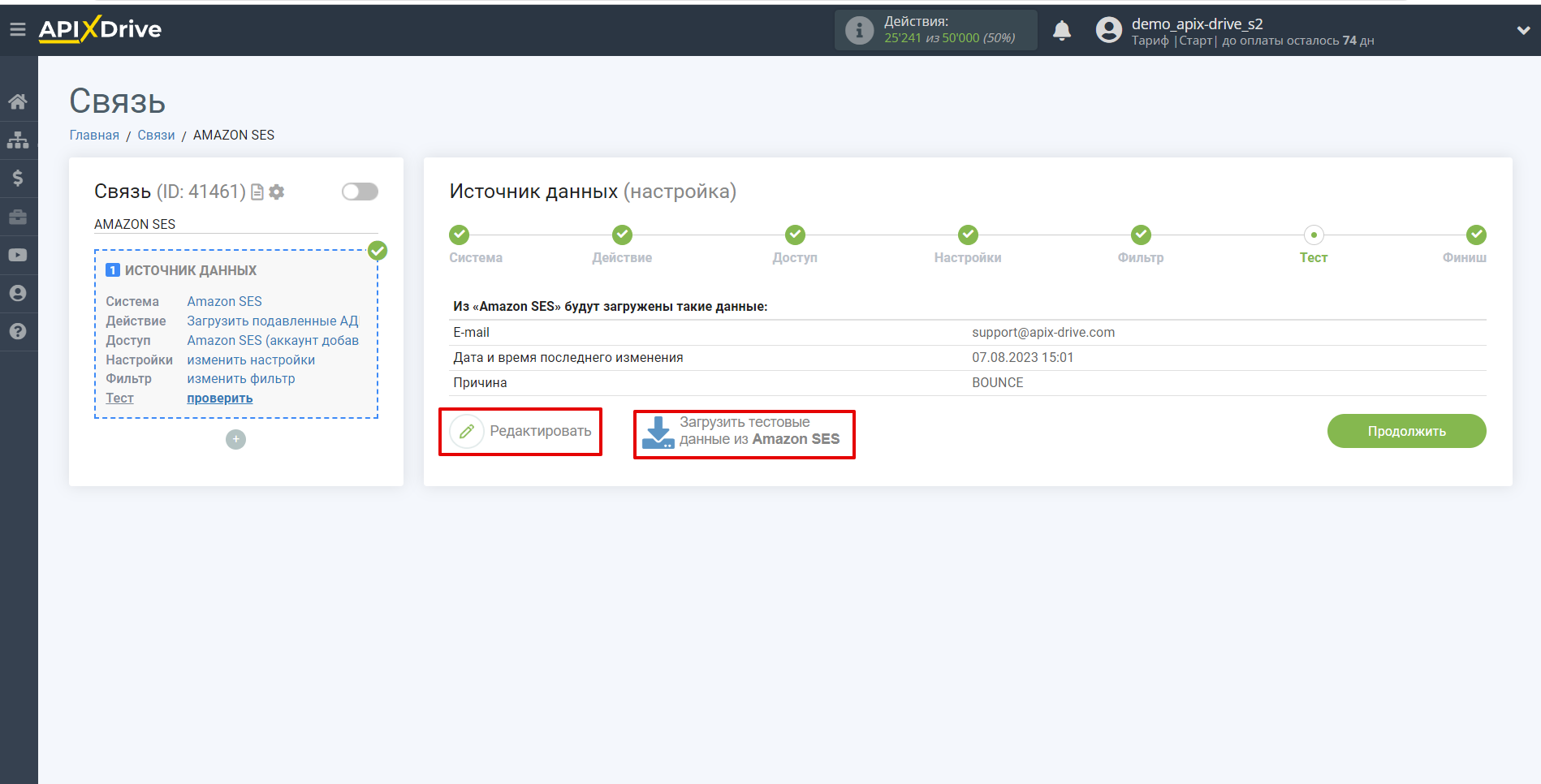The height and width of the screenshot is (784, 1541).
Task: Add a new block with plus icon
Action: (235, 439)
